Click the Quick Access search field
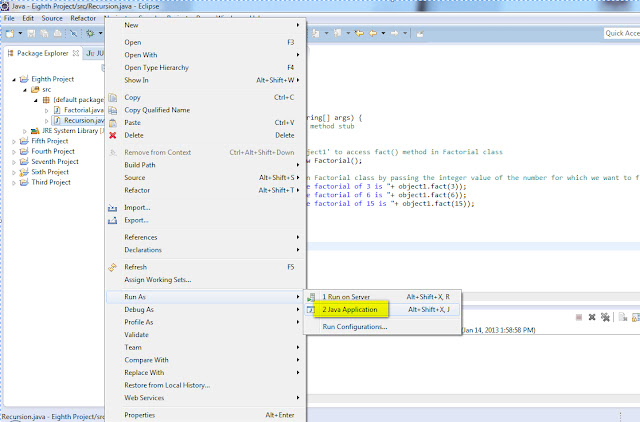 point(622,33)
